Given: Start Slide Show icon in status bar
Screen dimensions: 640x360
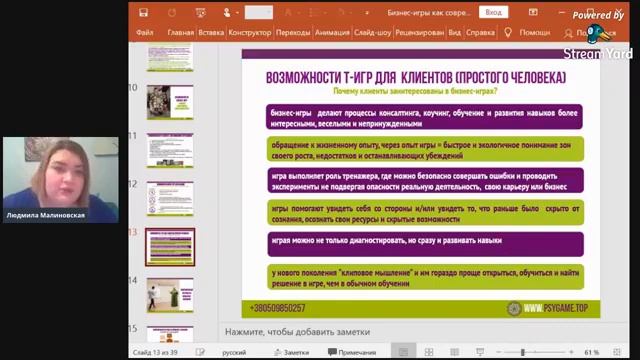Looking at the screenshot, I should pos(480,352).
